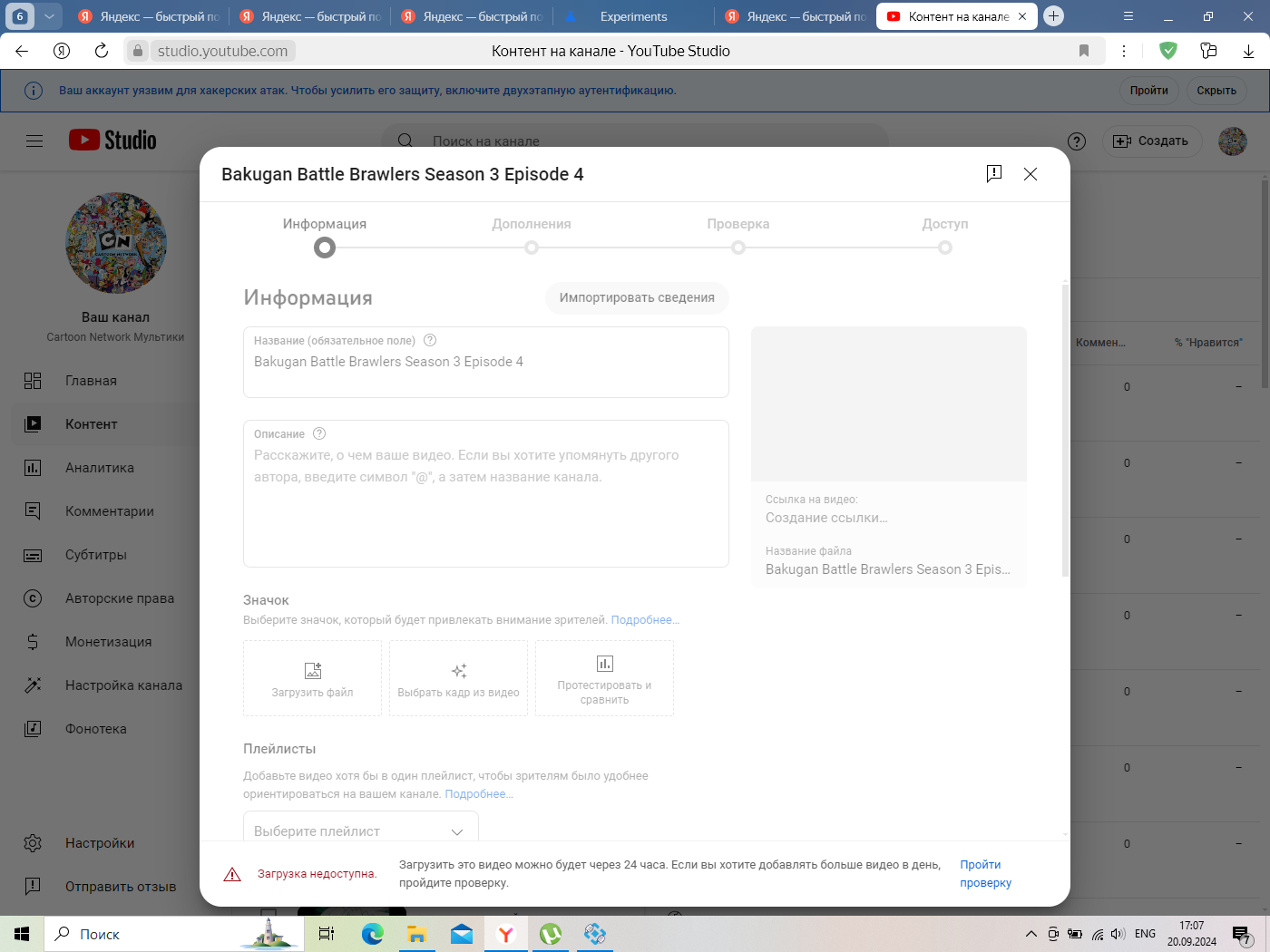Open Авторские права in the sidebar

pos(104,598)
